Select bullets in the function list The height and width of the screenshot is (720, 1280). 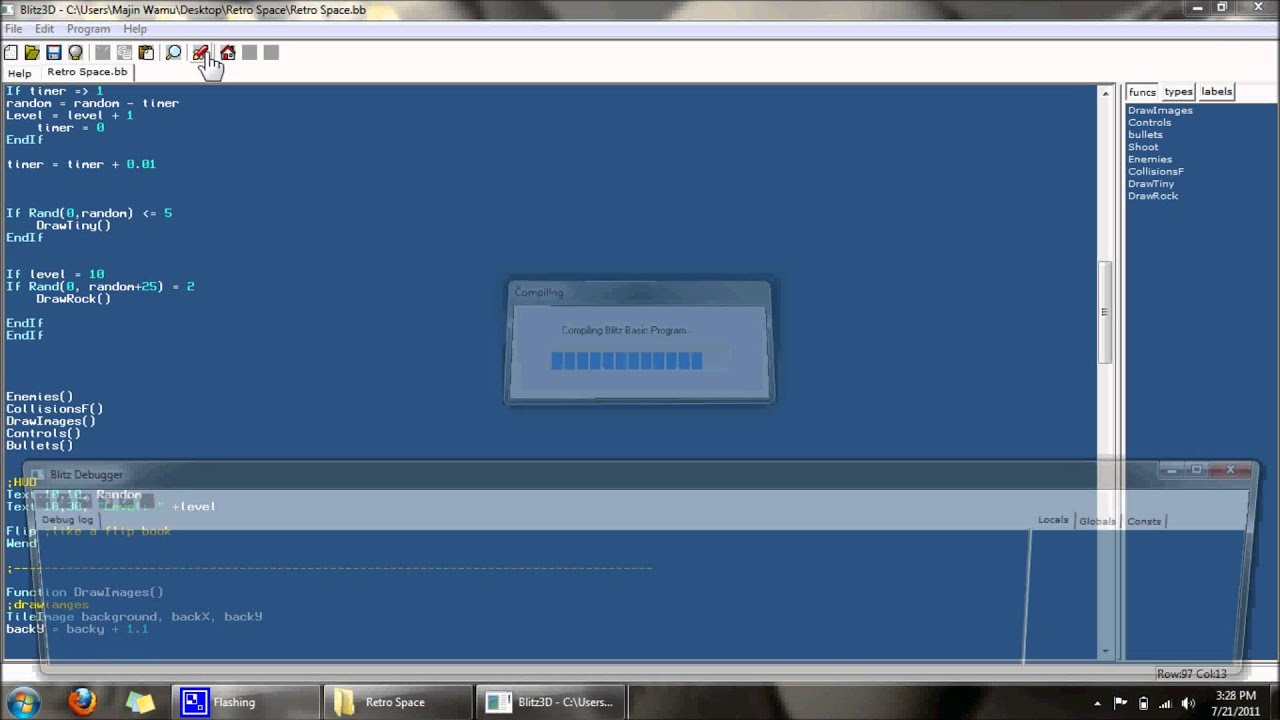(1145, 134)
